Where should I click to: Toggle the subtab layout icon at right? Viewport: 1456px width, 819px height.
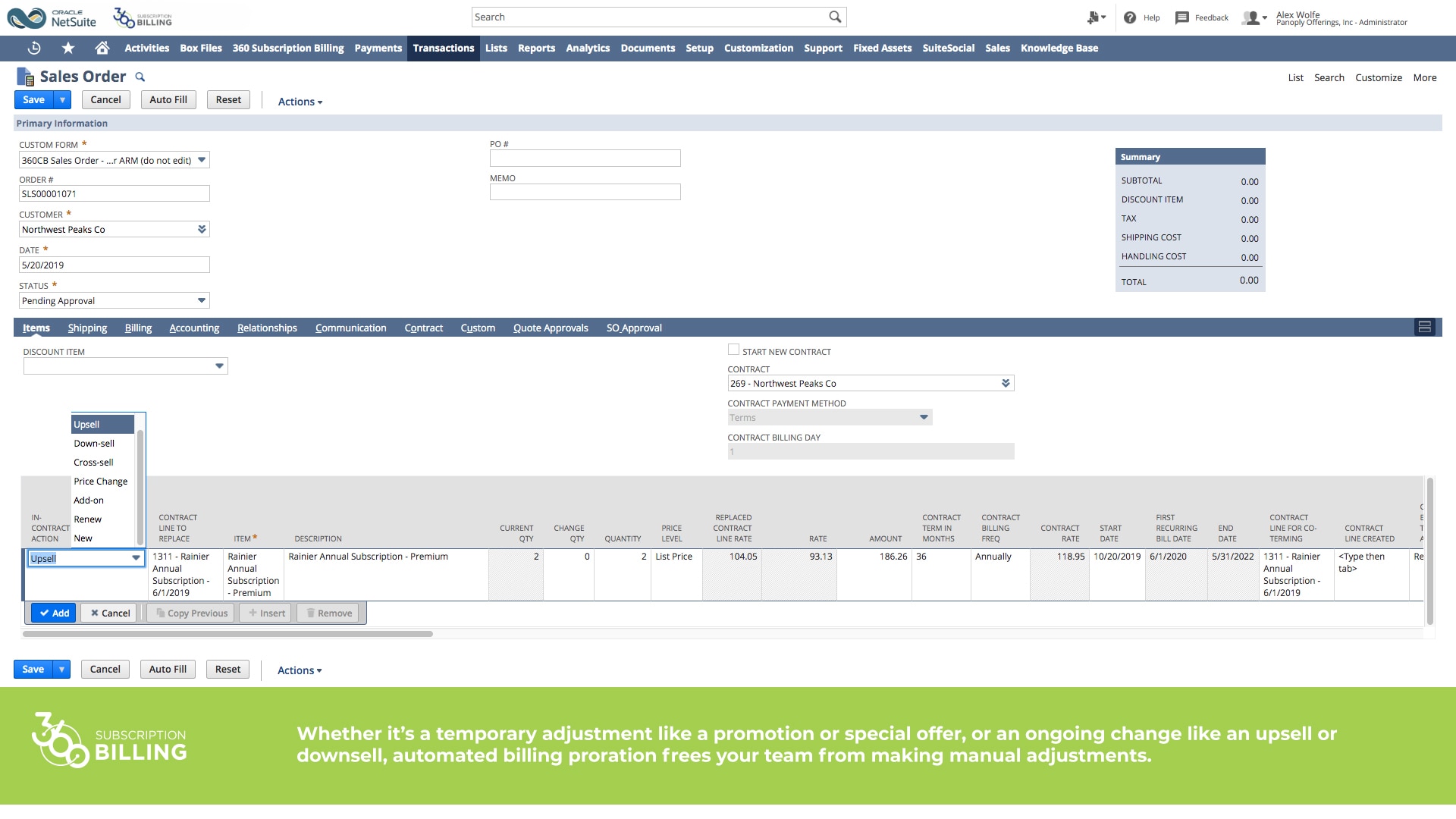click(x=1424, y=327)
